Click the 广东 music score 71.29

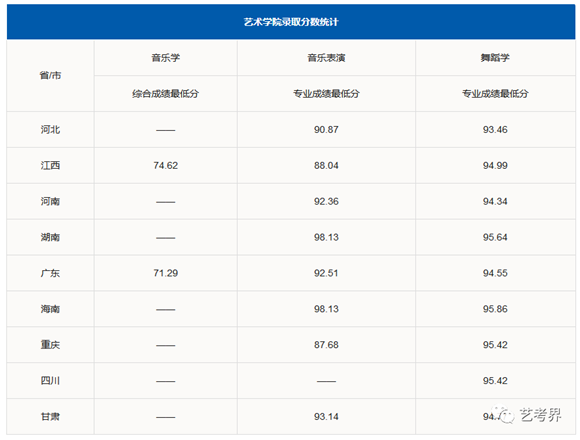[165, 273]
